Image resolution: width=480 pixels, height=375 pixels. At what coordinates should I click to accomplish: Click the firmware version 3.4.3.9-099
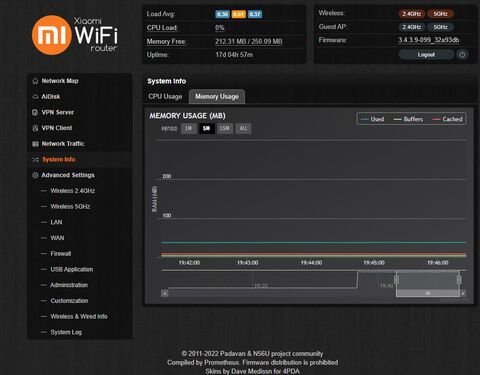tap(428, 40)
